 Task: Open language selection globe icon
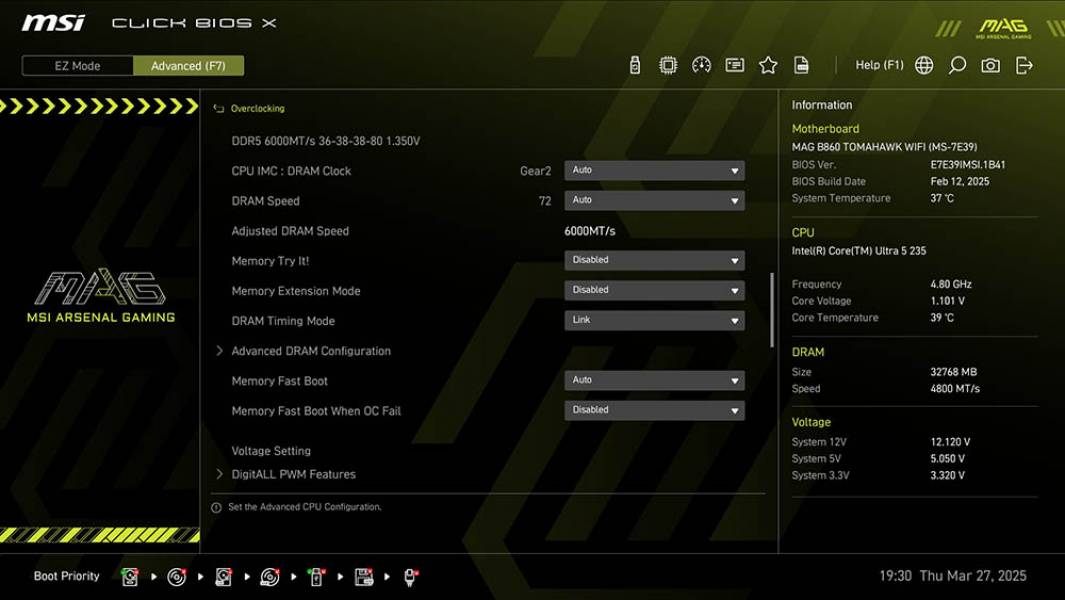tap(924, 65)
